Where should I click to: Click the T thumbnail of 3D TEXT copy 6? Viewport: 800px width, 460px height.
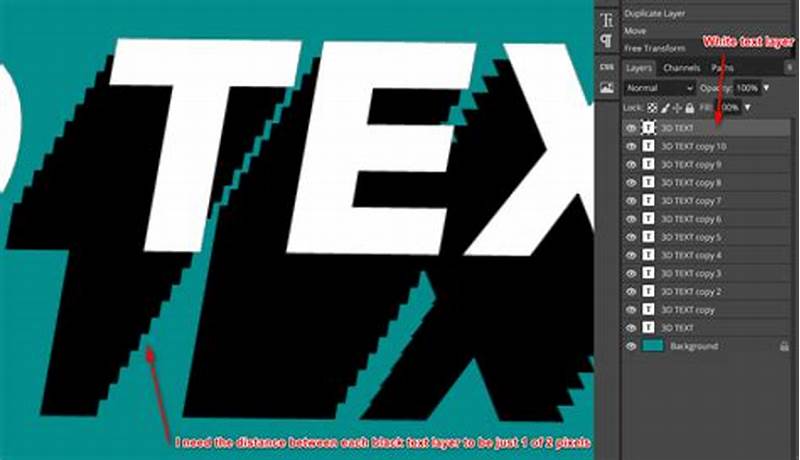[x=648, y=219]
